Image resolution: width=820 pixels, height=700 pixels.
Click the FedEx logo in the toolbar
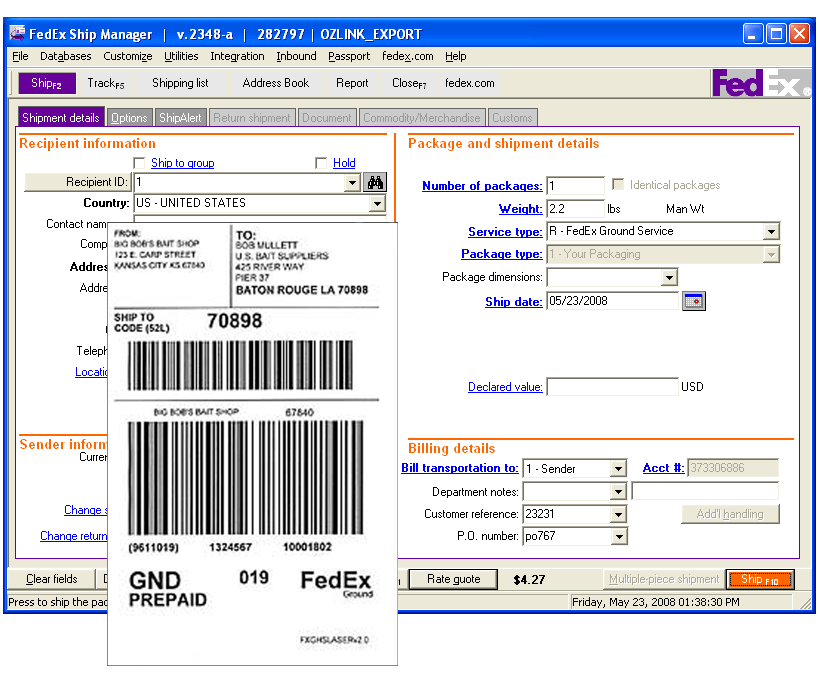point(760,83)
